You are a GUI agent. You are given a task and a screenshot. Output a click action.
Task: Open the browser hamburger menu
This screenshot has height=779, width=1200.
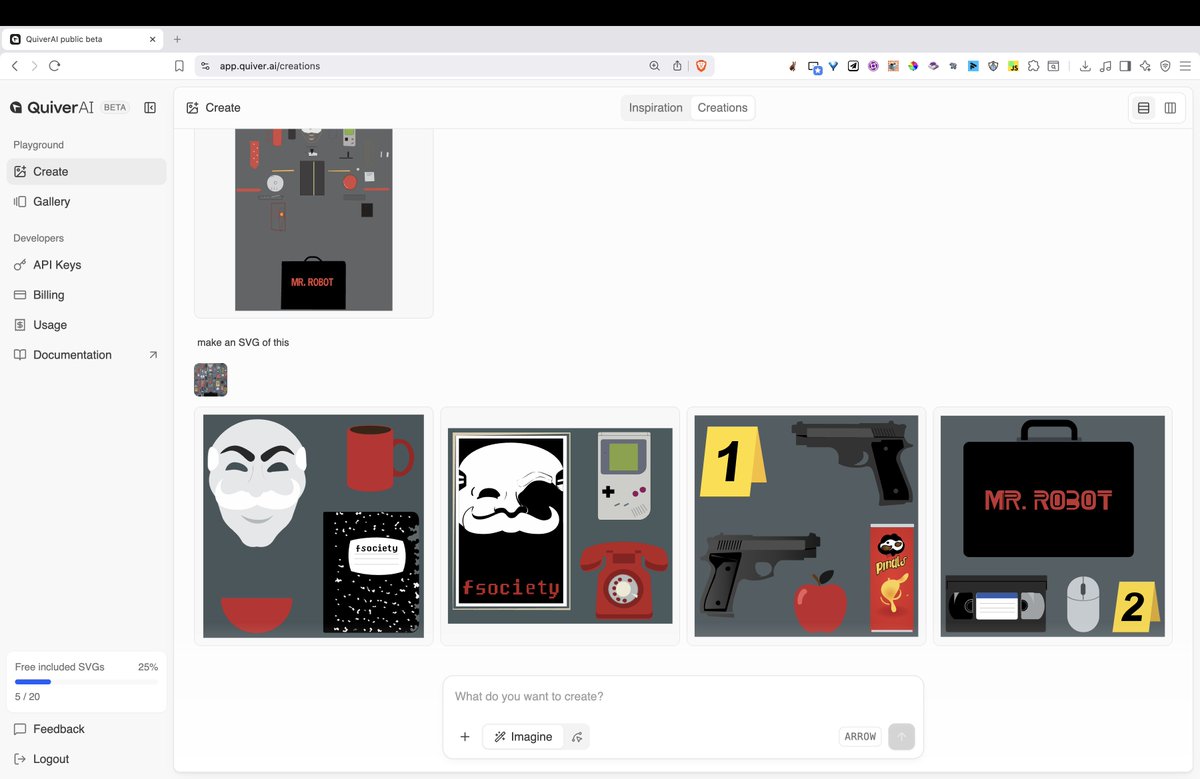coord(1185,66)
